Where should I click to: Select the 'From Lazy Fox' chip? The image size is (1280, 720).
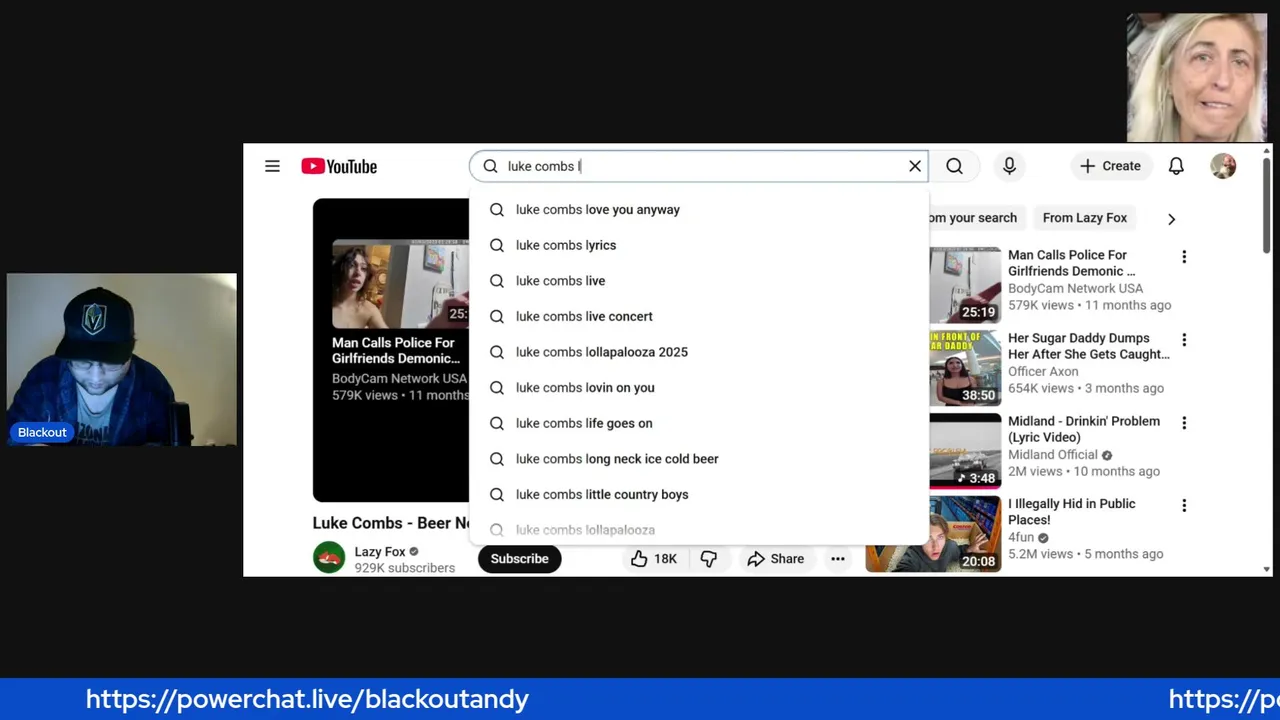[1084, 218]
